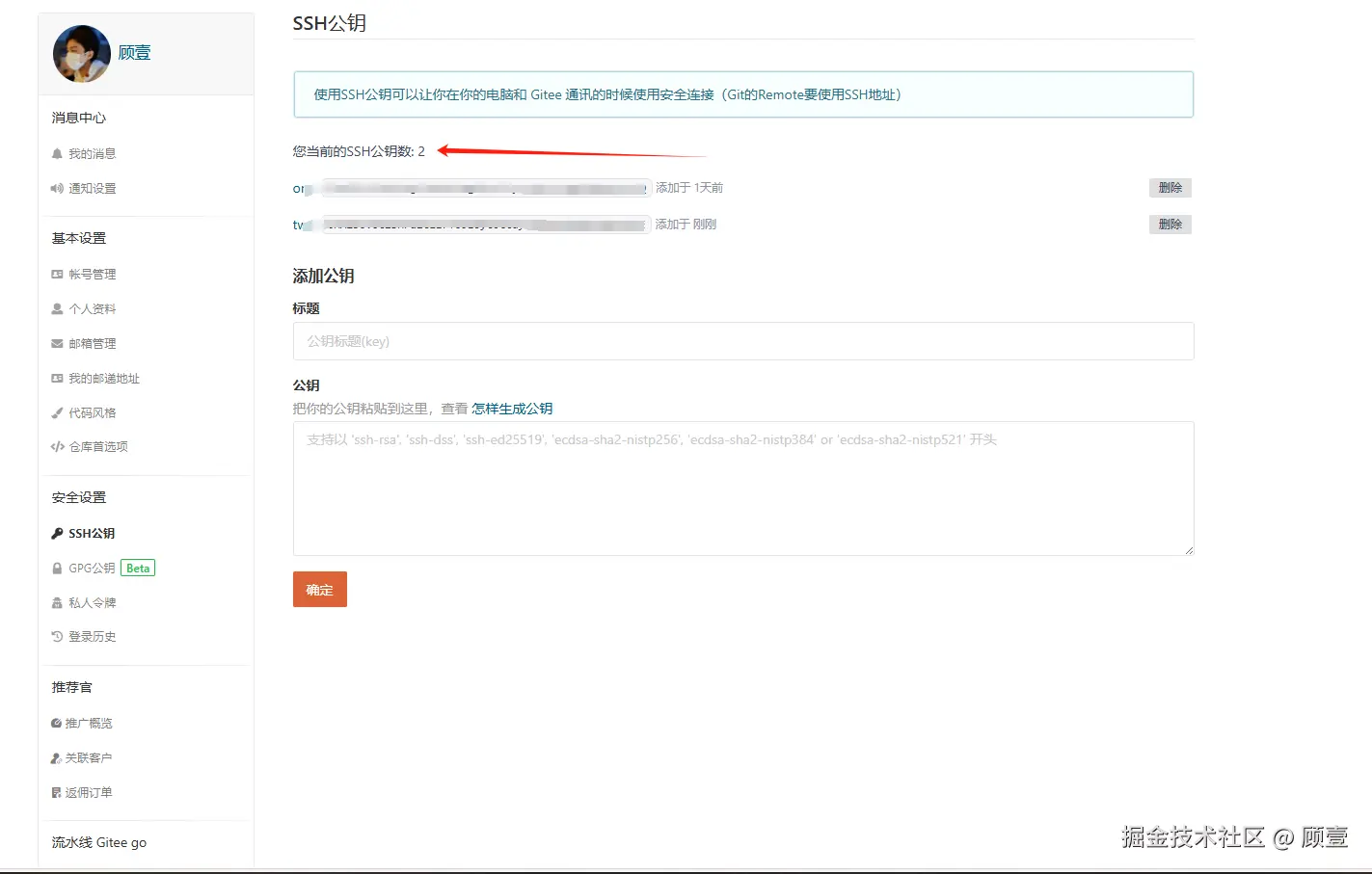Delete the key added 1天前

(x=1170, y=188)
